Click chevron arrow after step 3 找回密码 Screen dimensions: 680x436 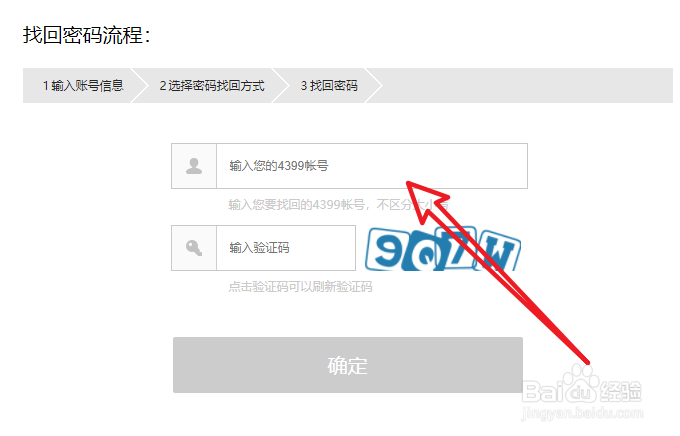point(374,85)
